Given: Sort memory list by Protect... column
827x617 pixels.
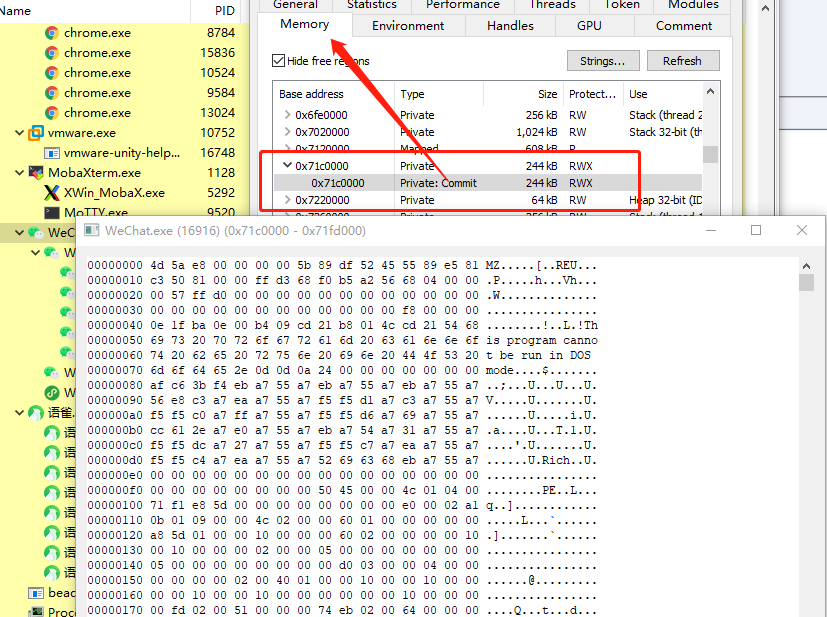Looking at the screenshot, I should (593, 94).
